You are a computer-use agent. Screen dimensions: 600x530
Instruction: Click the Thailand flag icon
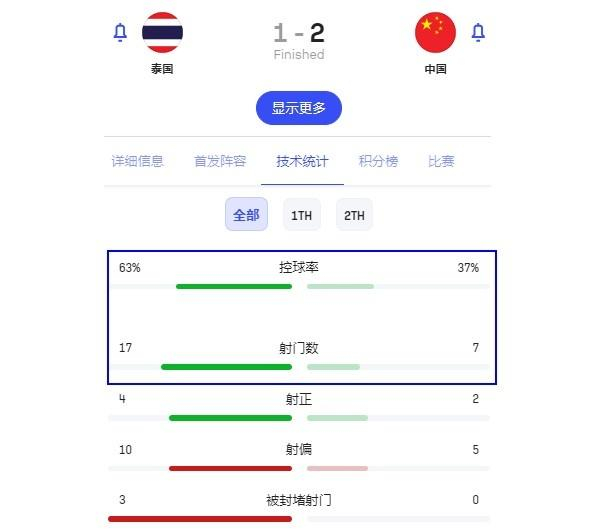(162, 33)
